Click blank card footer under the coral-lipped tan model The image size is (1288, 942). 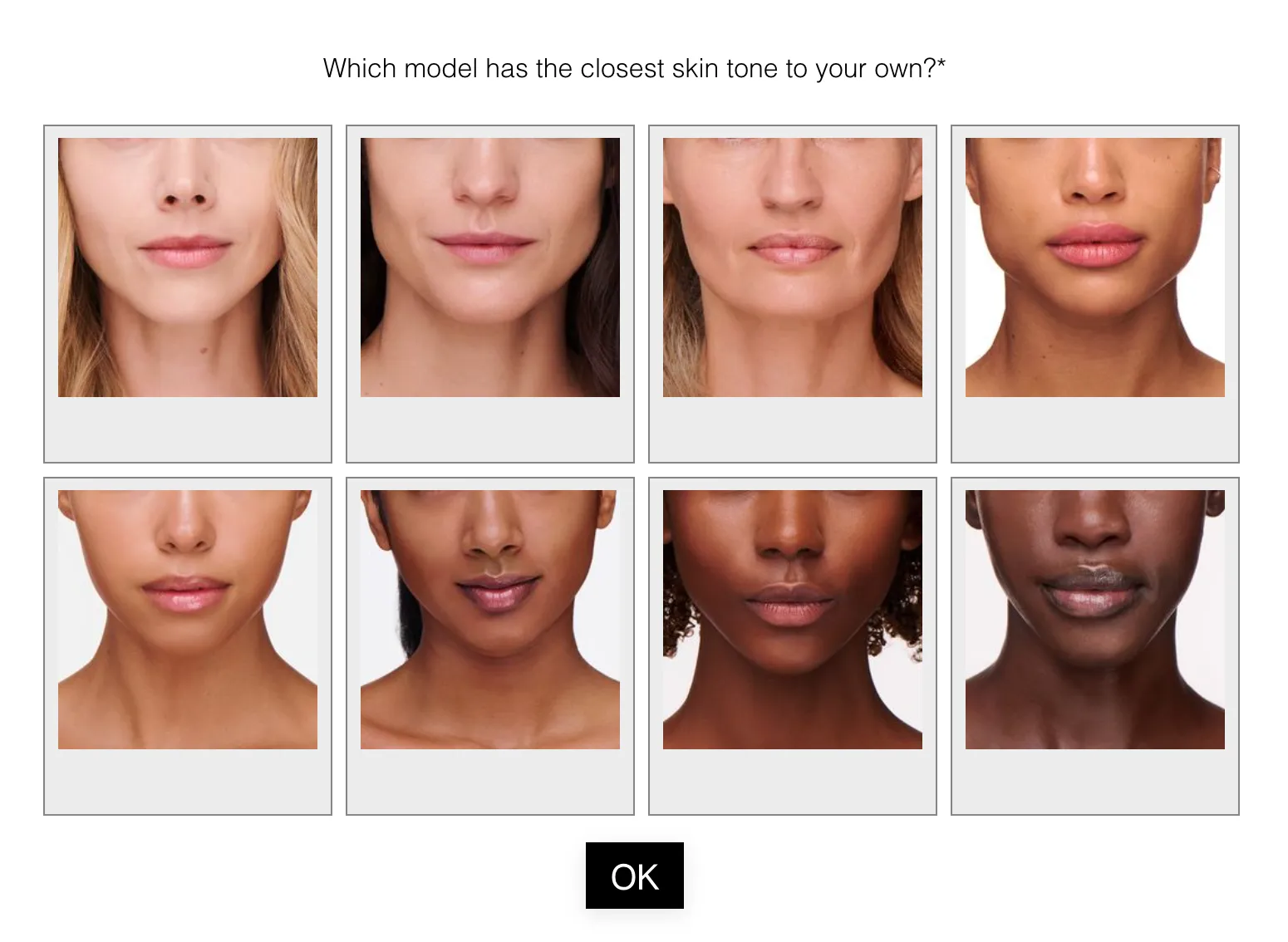(x=1095, y=429)
